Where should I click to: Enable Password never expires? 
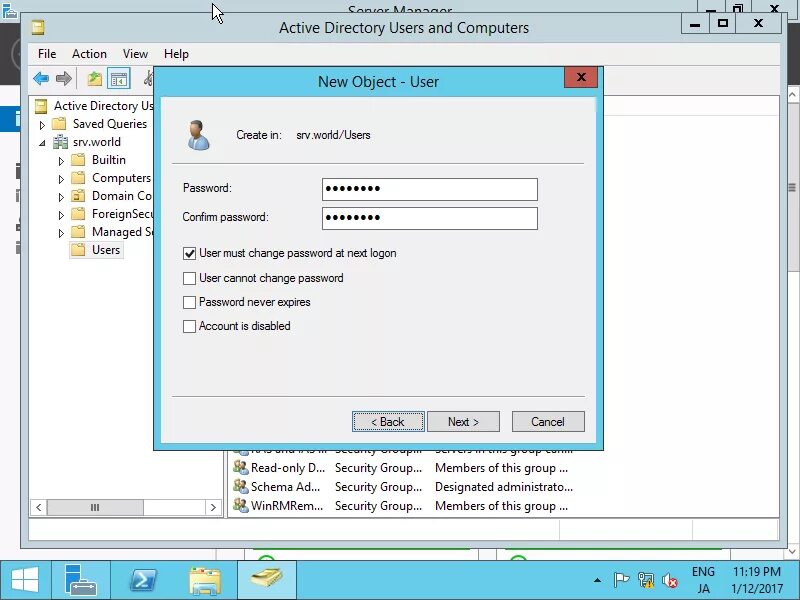[189, 302]
